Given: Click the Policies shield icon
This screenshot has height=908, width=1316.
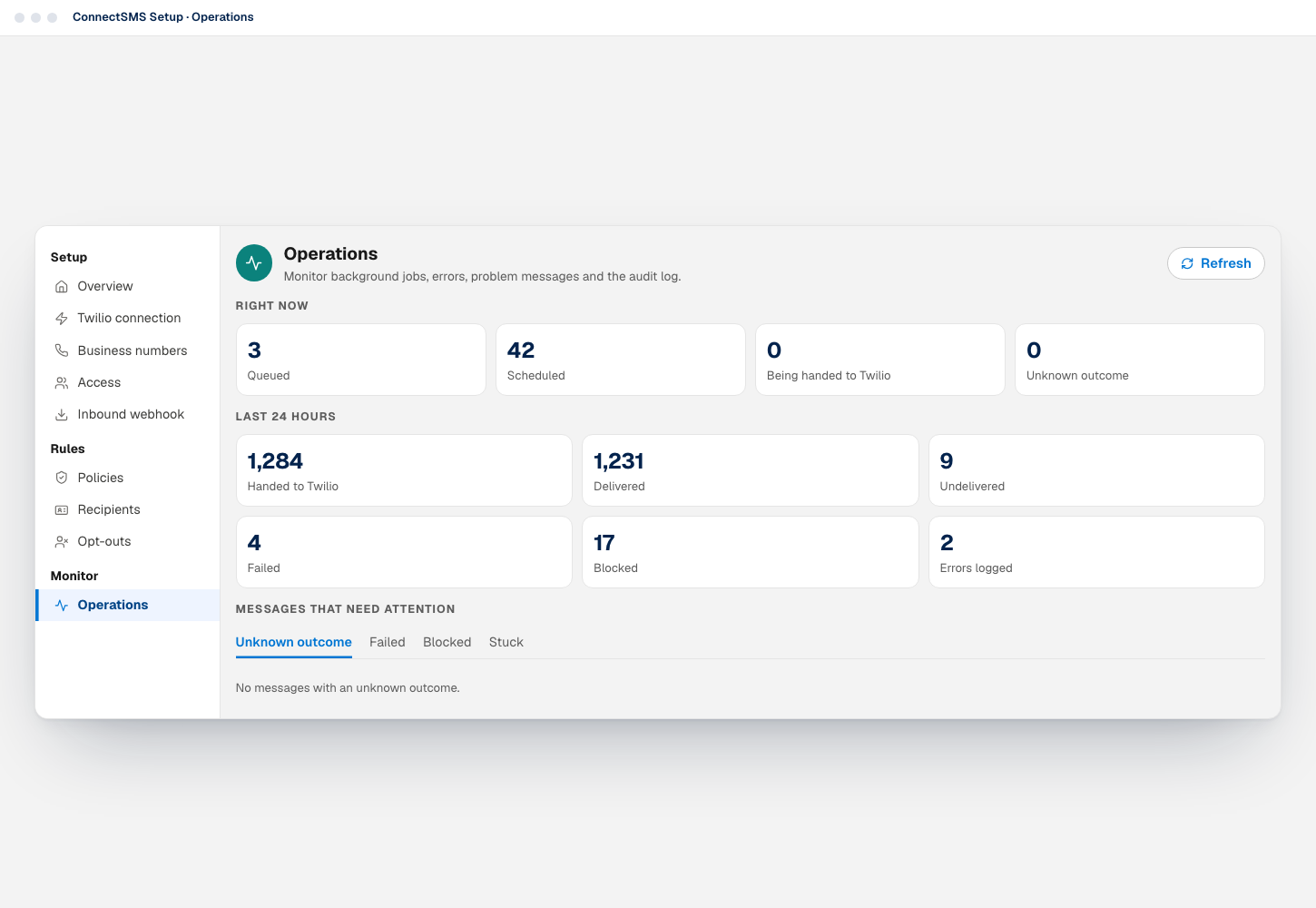Looking at the screenshot, I should (62, 478).
